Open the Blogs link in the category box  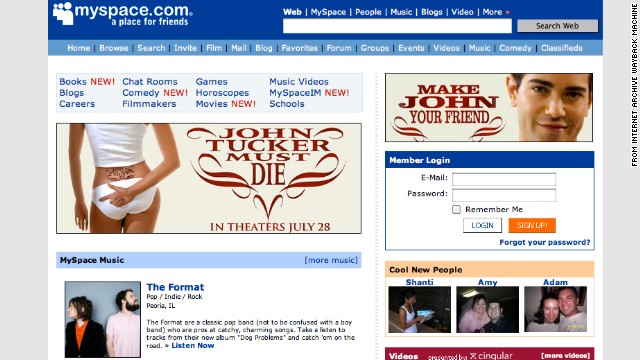pyautogui.click(x=71, y=93)
